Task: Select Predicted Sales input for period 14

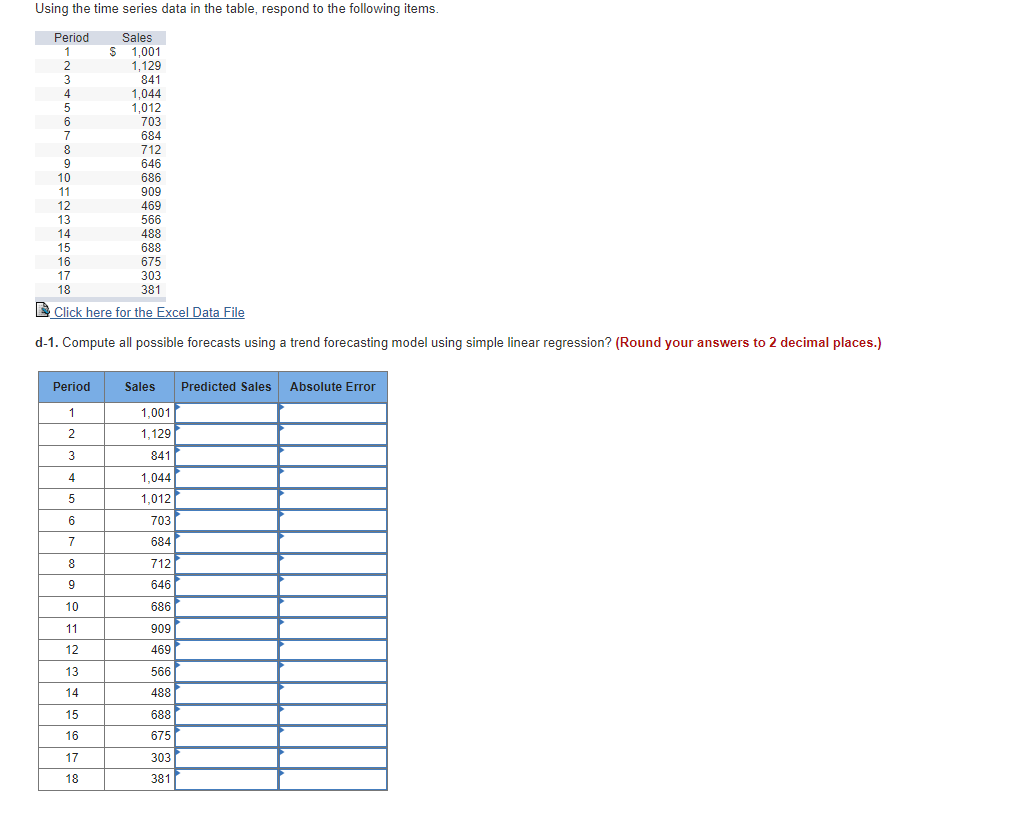Action: pos(227,693)
